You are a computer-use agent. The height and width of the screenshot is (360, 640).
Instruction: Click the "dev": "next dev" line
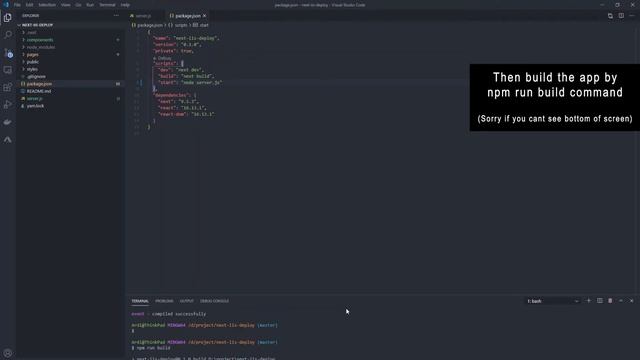(181, 70)
